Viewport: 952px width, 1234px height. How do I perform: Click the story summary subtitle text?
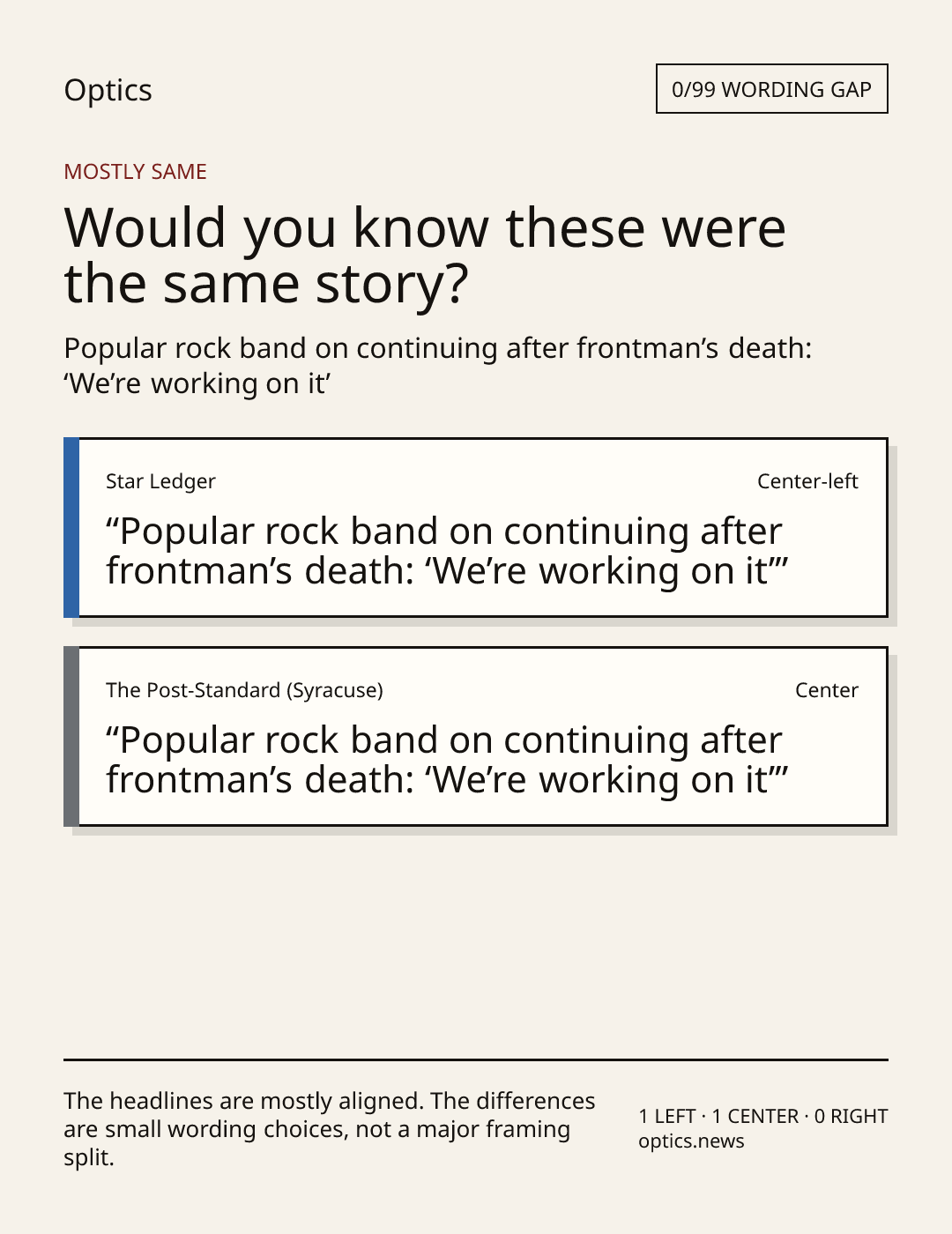(437, 366)
